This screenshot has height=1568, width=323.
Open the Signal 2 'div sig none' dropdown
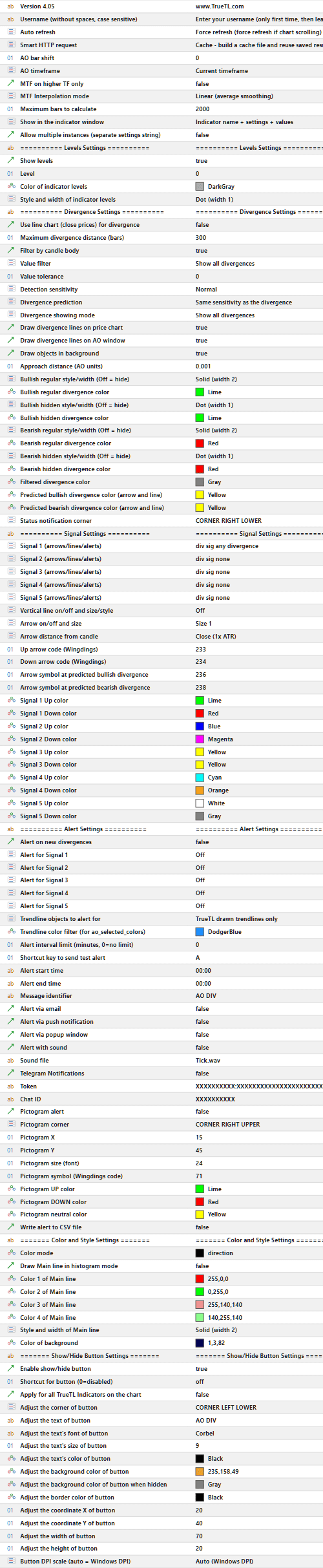(213, 559)
